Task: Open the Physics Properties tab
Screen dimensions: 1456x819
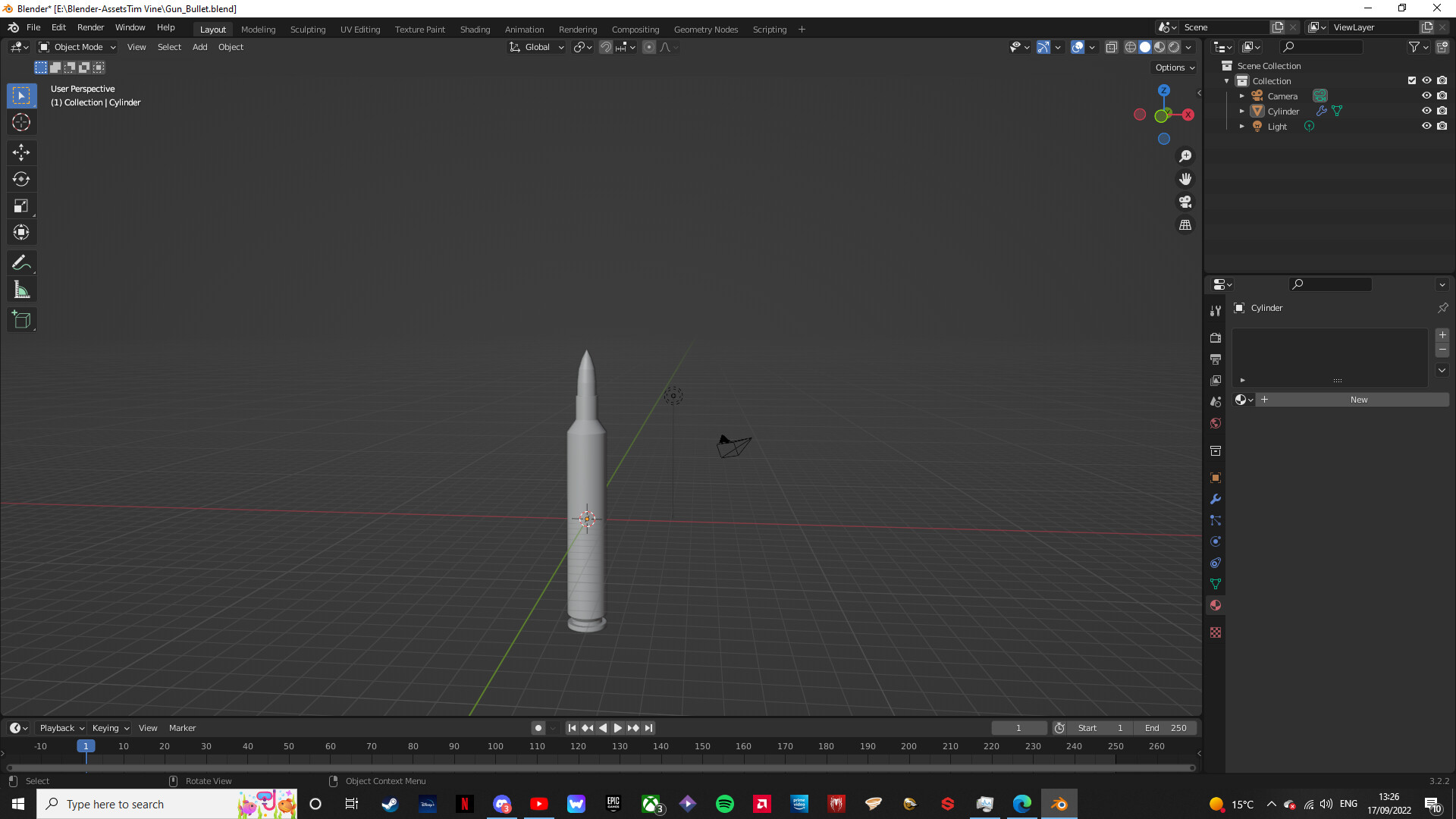Action: click(x=1215, y=541)
